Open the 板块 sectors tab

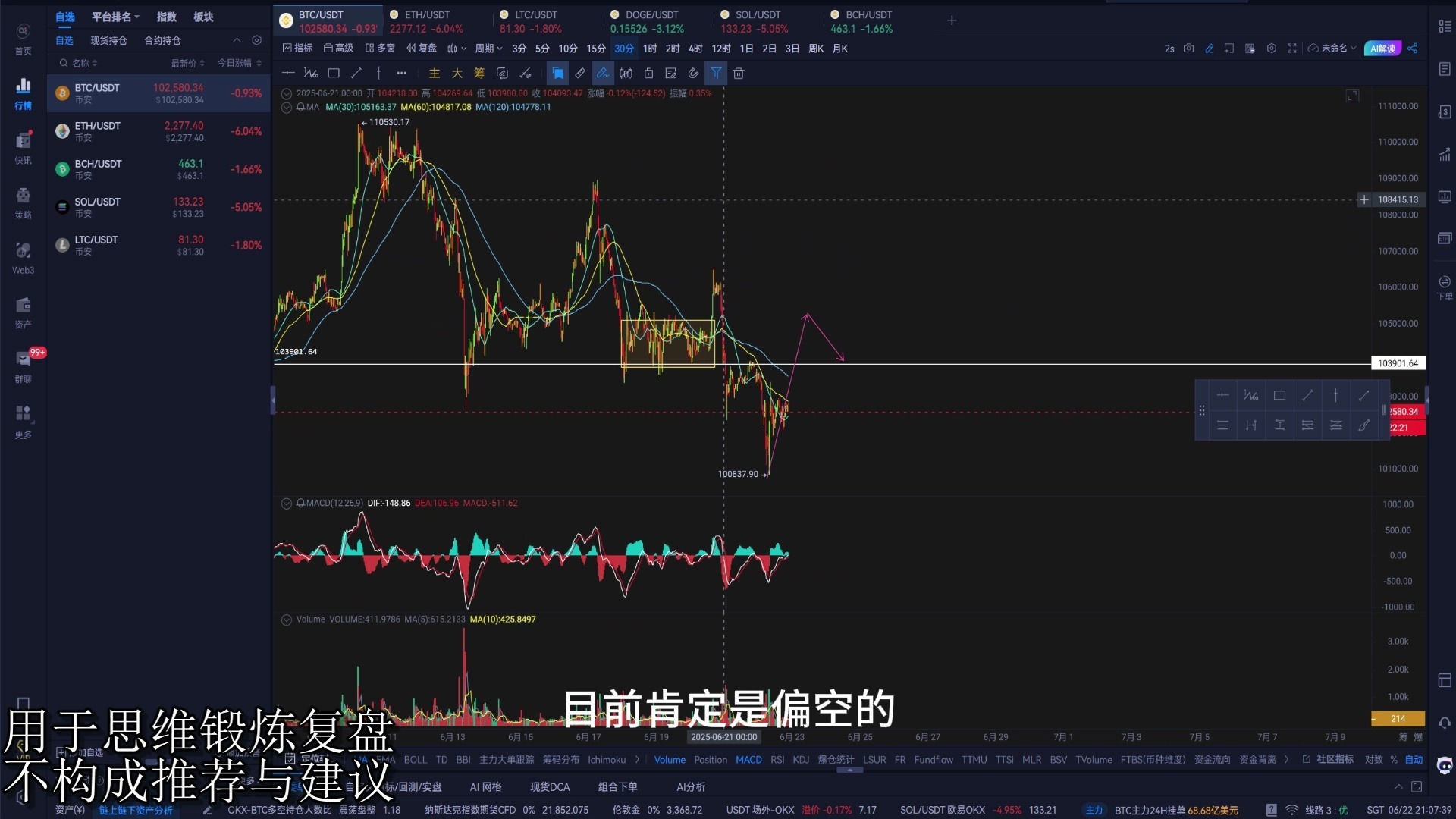pyautogui.click(x=203, y=17)
